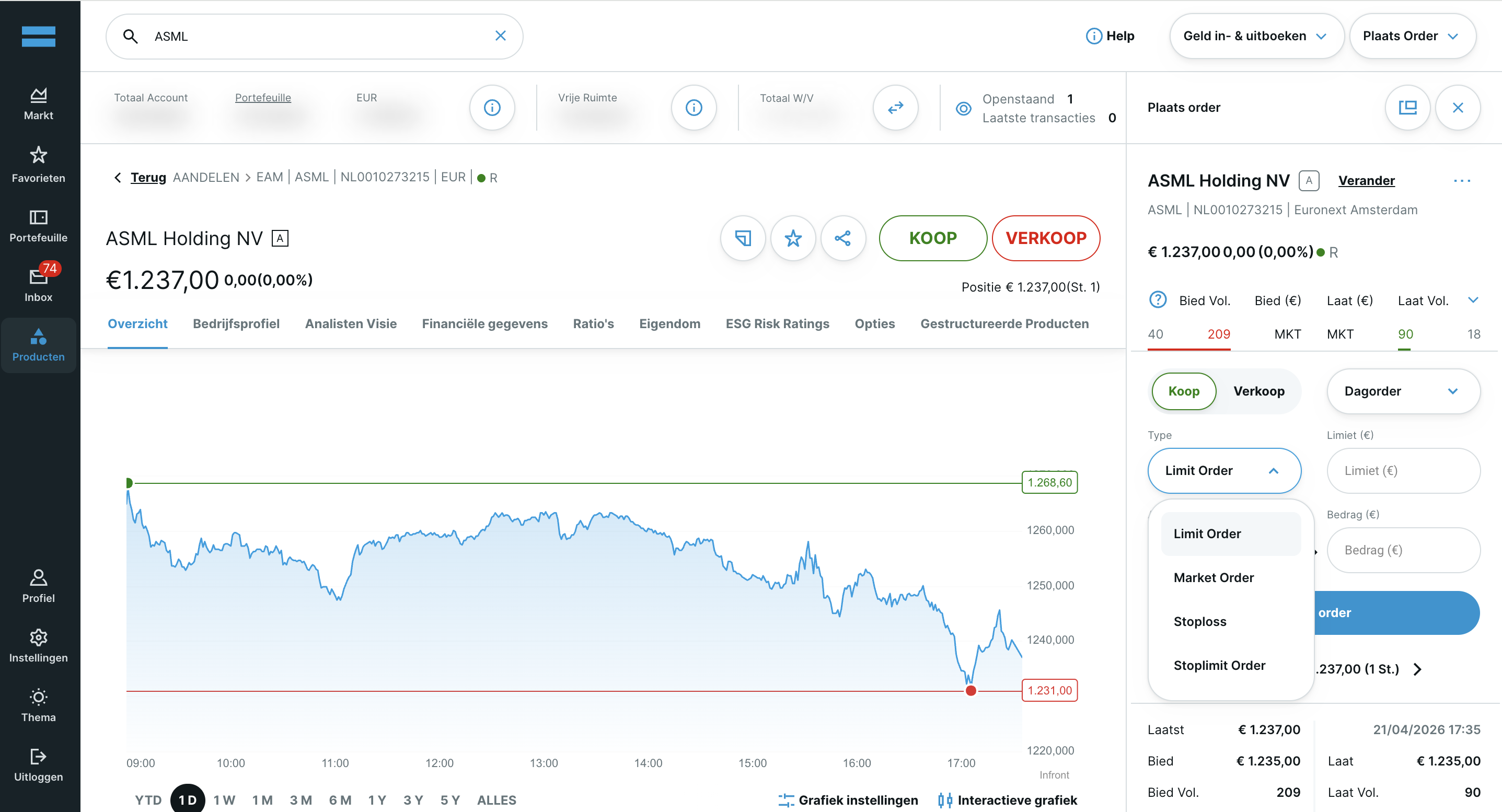Viewport: 1502px width, 812px height.
Task: Add ASML to favorites star
Action: pyautogui.click(x=793, y=238)
